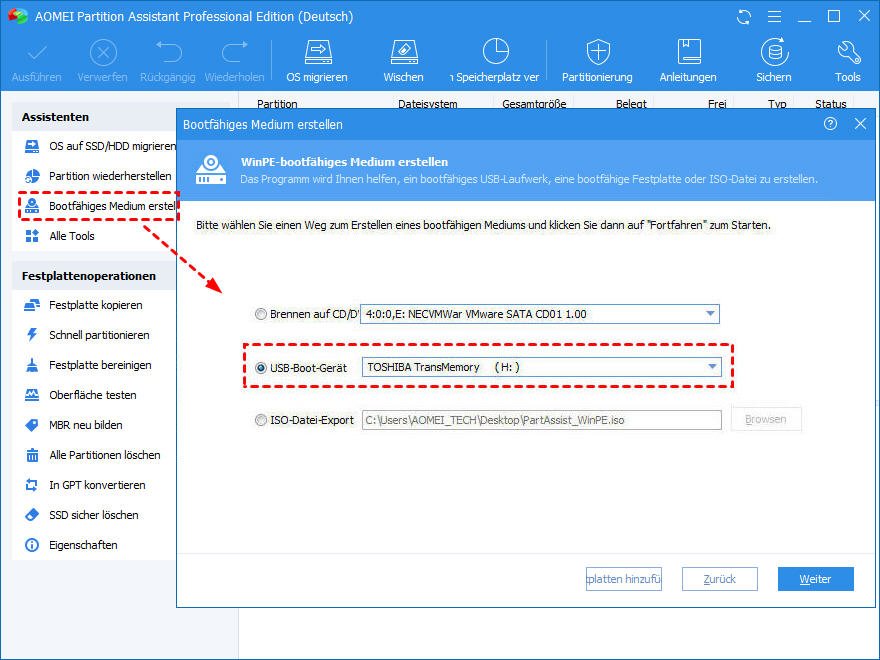
Task: Click the Dateisystem column header
Action: click(x=428, y=103)
